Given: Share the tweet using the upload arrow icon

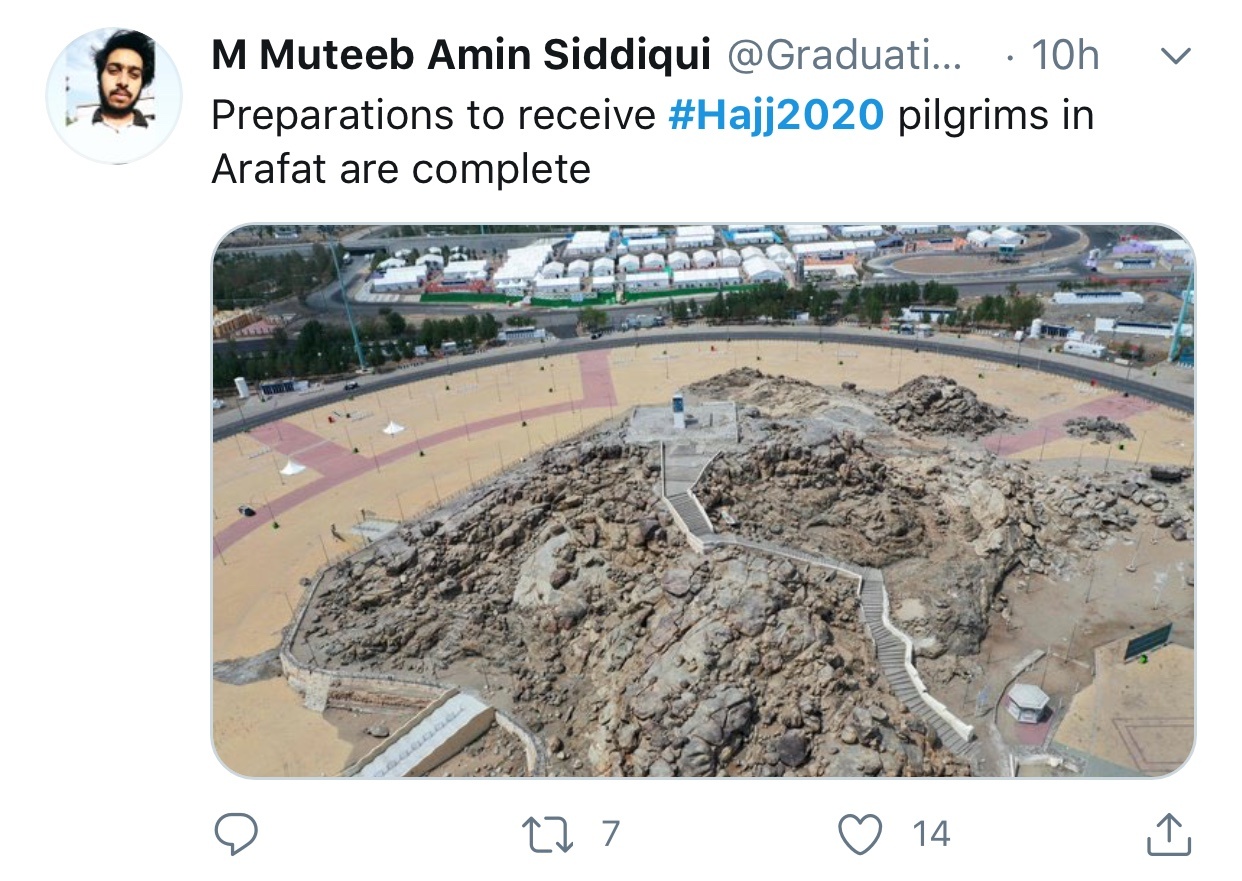Looking at the screenshot, I should (1168, 834).
